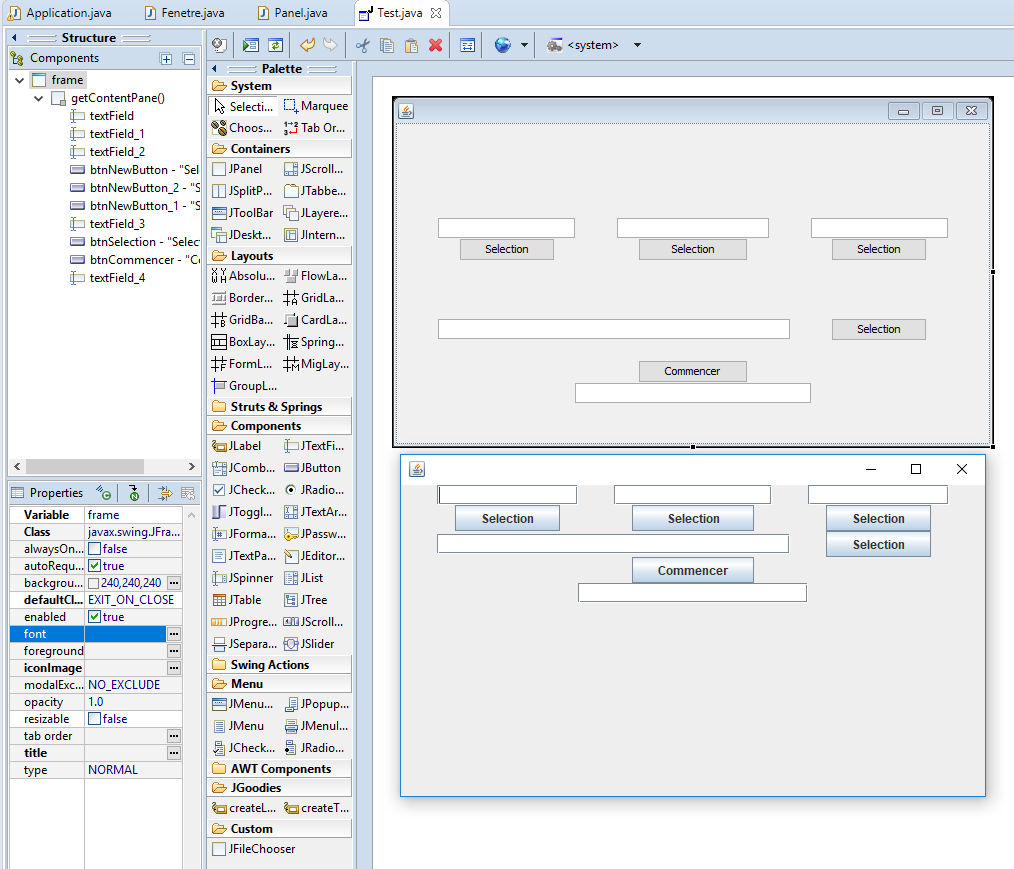Uncheck the autoRequestFocus property checkbox
This screenshot has height=869, width=1014.
pos(94,566)
